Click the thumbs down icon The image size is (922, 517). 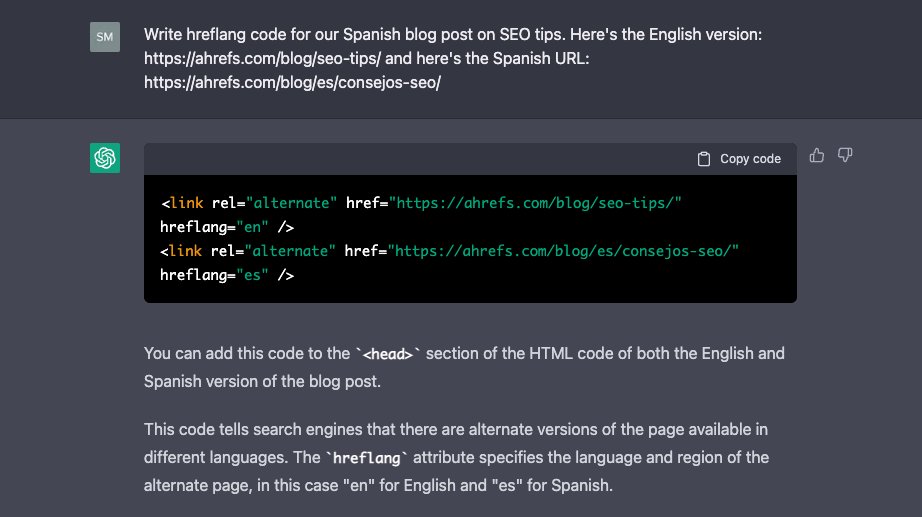tap(845, 155)
